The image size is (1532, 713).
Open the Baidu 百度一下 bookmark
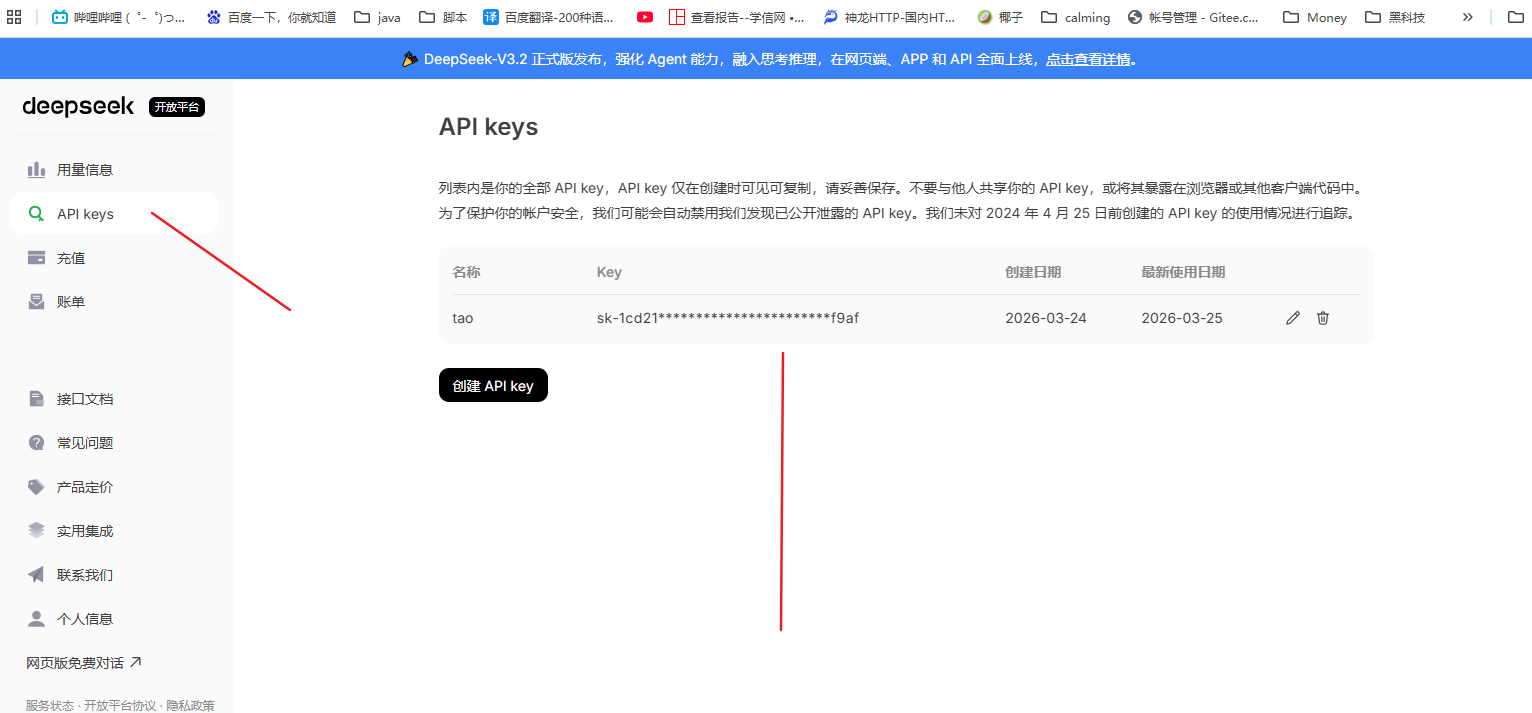pos(271,17)
